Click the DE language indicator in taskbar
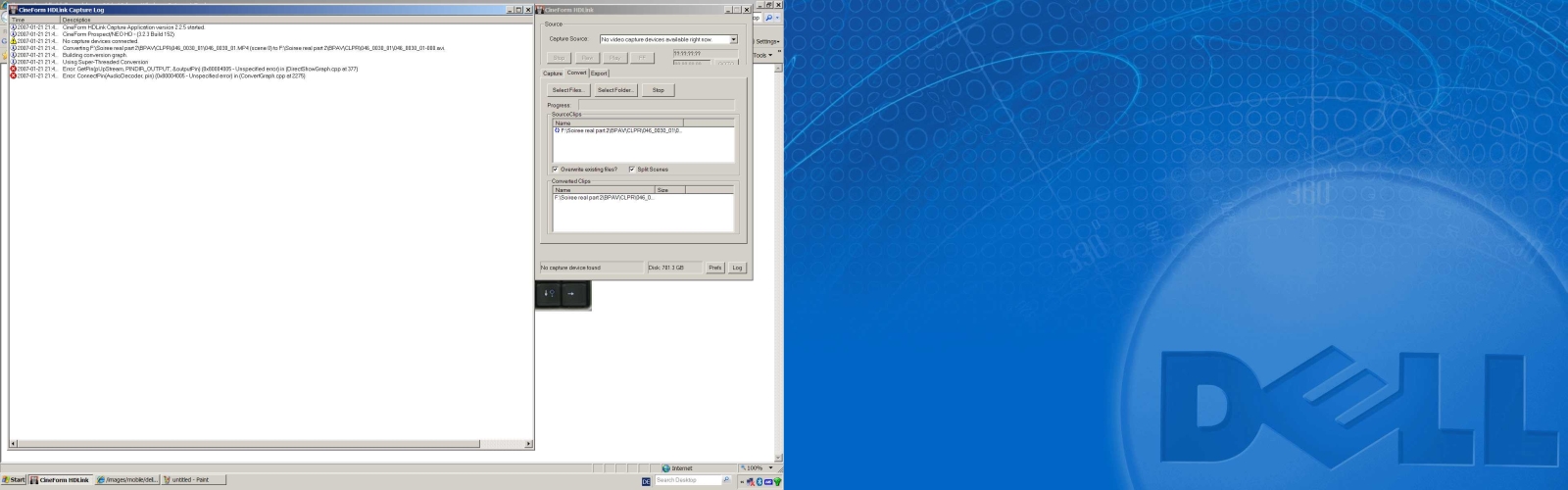This screenshot has width=1568, height=490. pos(646,481)
